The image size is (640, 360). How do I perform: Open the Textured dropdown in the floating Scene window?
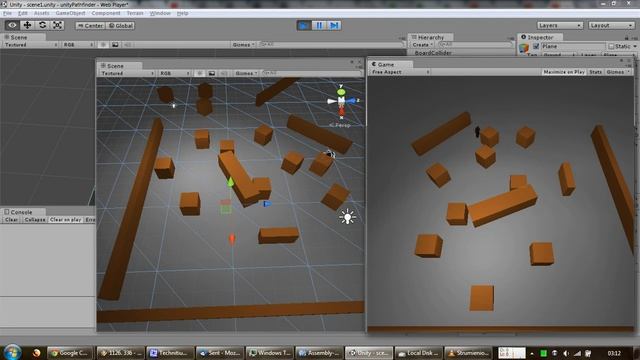coord(127,73)
